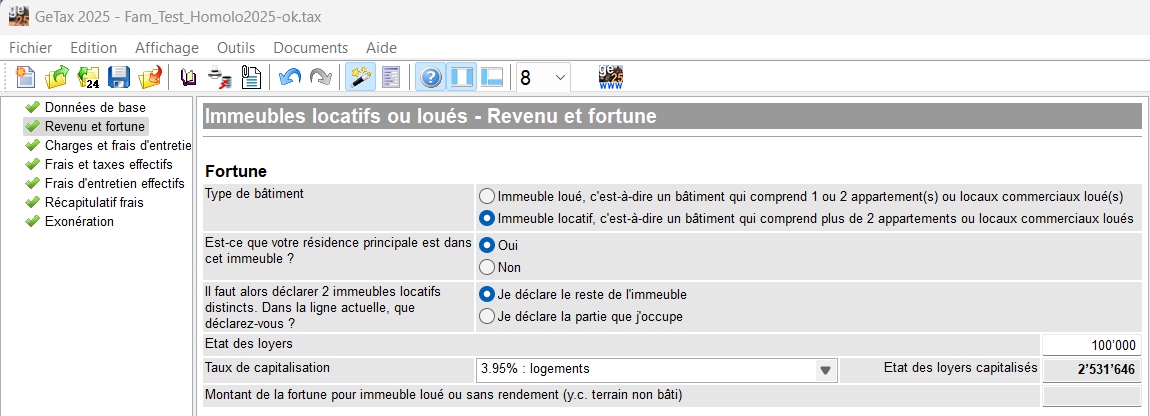Screen dimensions: 1150x416
Task: Click the grey redo arrow icon
Action: tap(320, 77)
